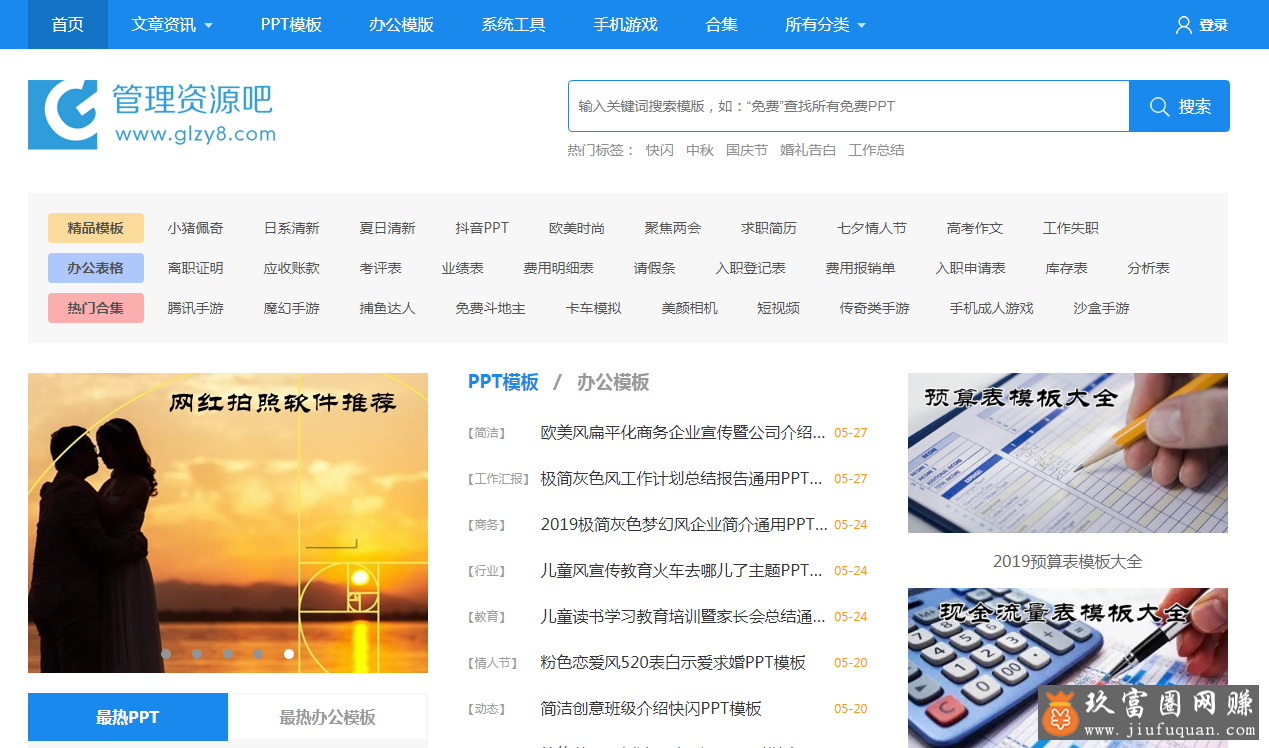Open the 捕鱼达人 link
The height and width of the screenshot is (748, 1269).
(x=387, y=308)
